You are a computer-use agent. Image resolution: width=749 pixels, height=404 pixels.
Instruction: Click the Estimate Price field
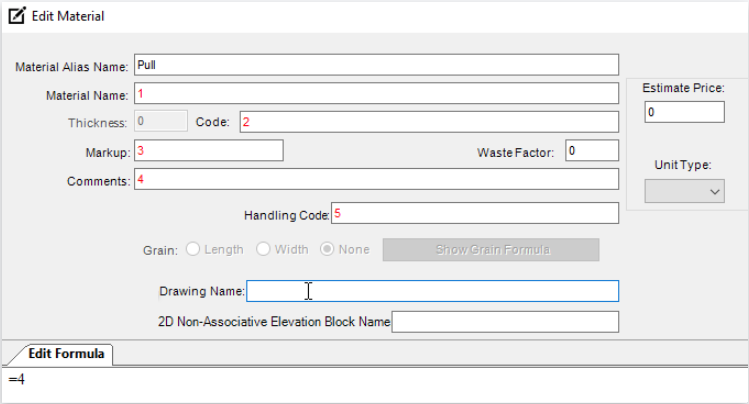click(x=684, y=112)
